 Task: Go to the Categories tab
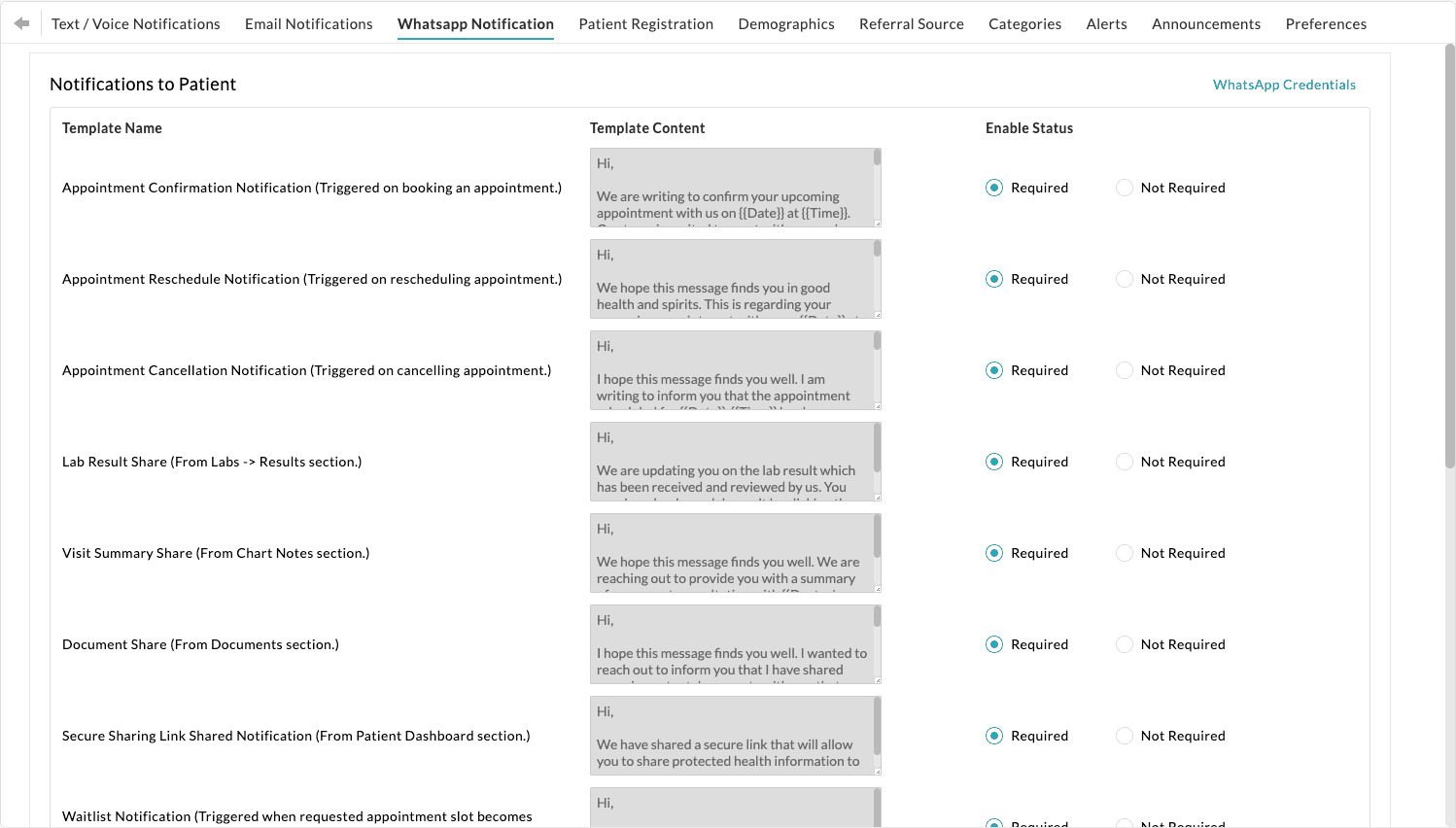(1024, 23)
